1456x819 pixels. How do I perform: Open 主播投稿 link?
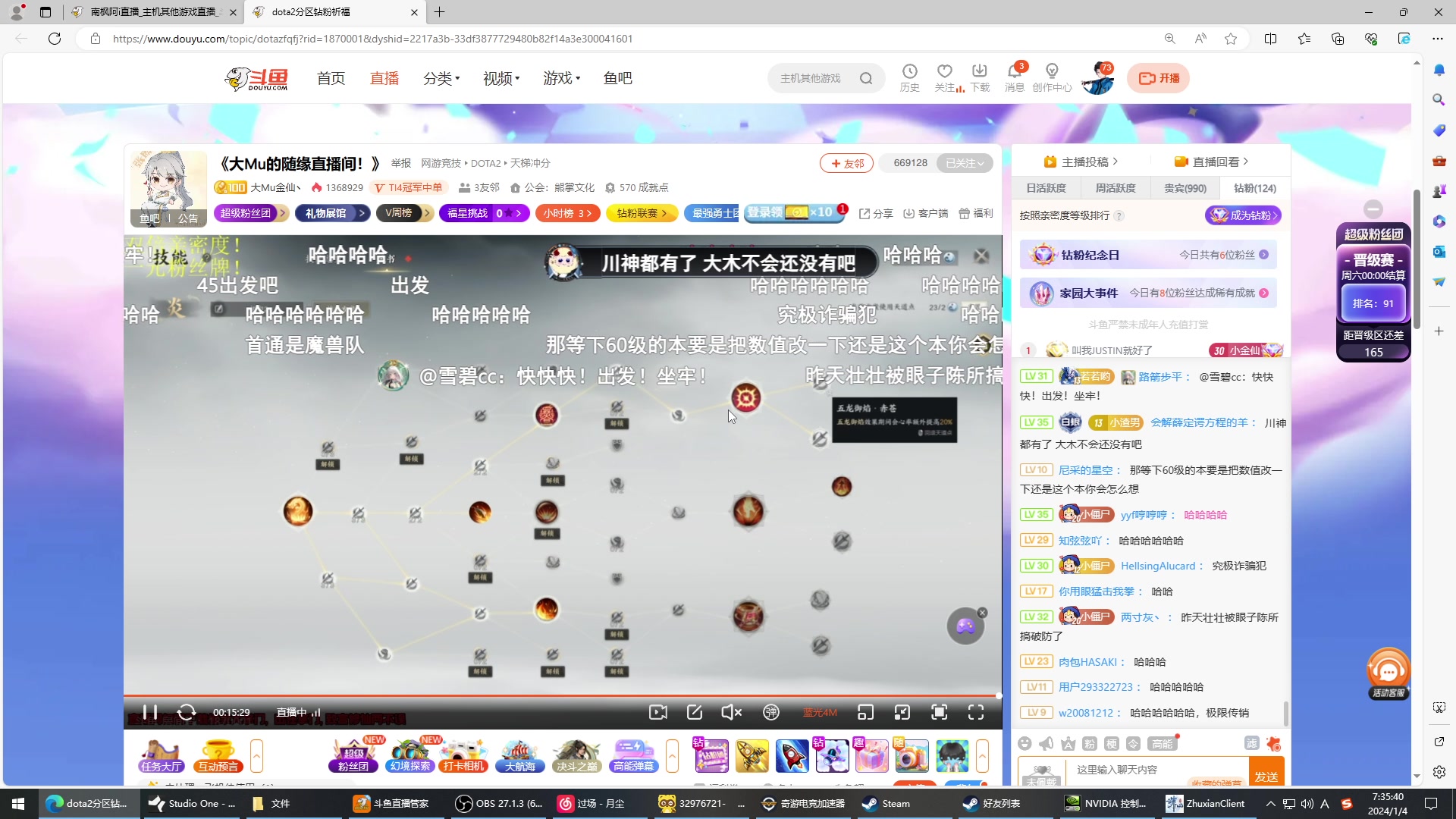pyautogui.click(x=1081, y=162)
